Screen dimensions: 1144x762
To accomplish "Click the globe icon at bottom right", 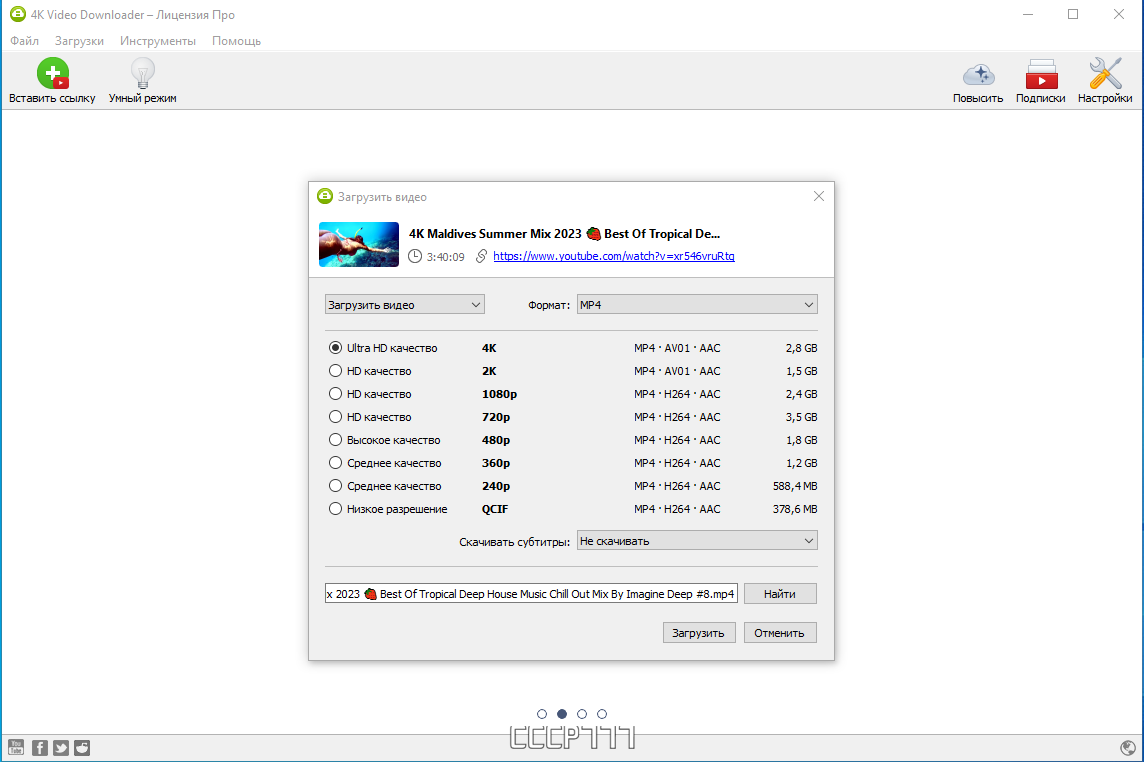I will [x=1128, y=747].
